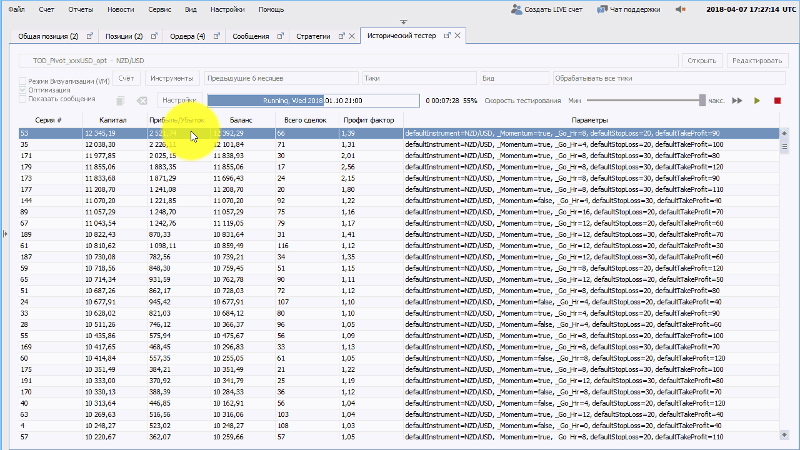Mute sound with the speaker icon
Image resolution: width=800 pixels, height=450 pixels.
coord(680,9)
